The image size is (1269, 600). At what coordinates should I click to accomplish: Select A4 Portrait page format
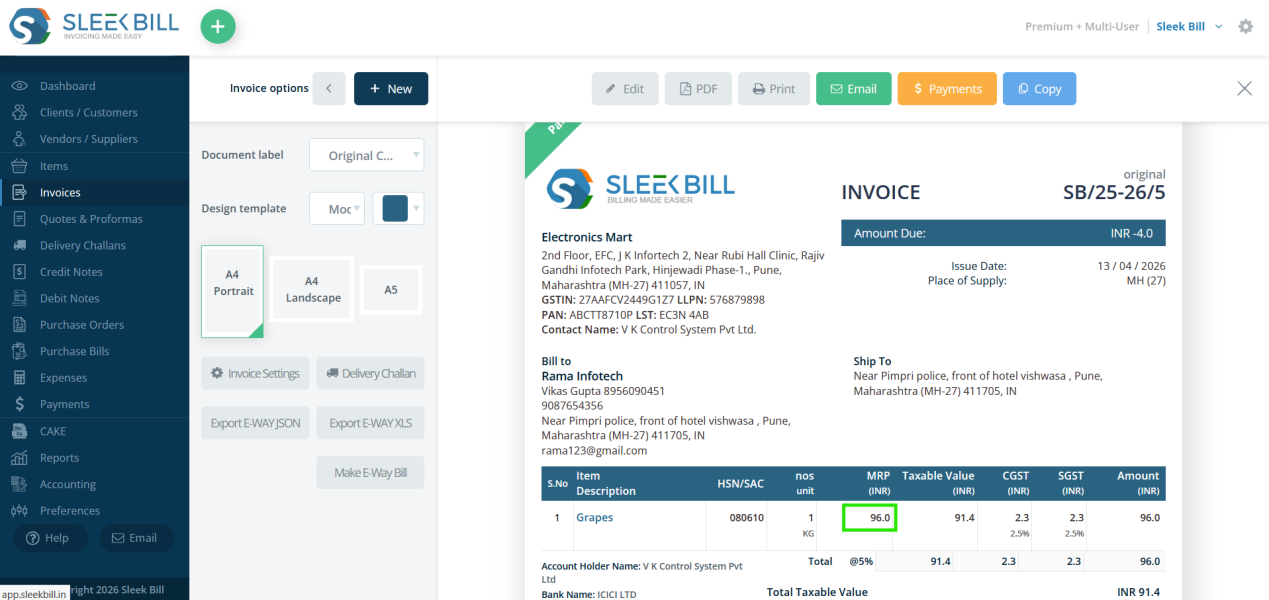click(x=233, y=291)
